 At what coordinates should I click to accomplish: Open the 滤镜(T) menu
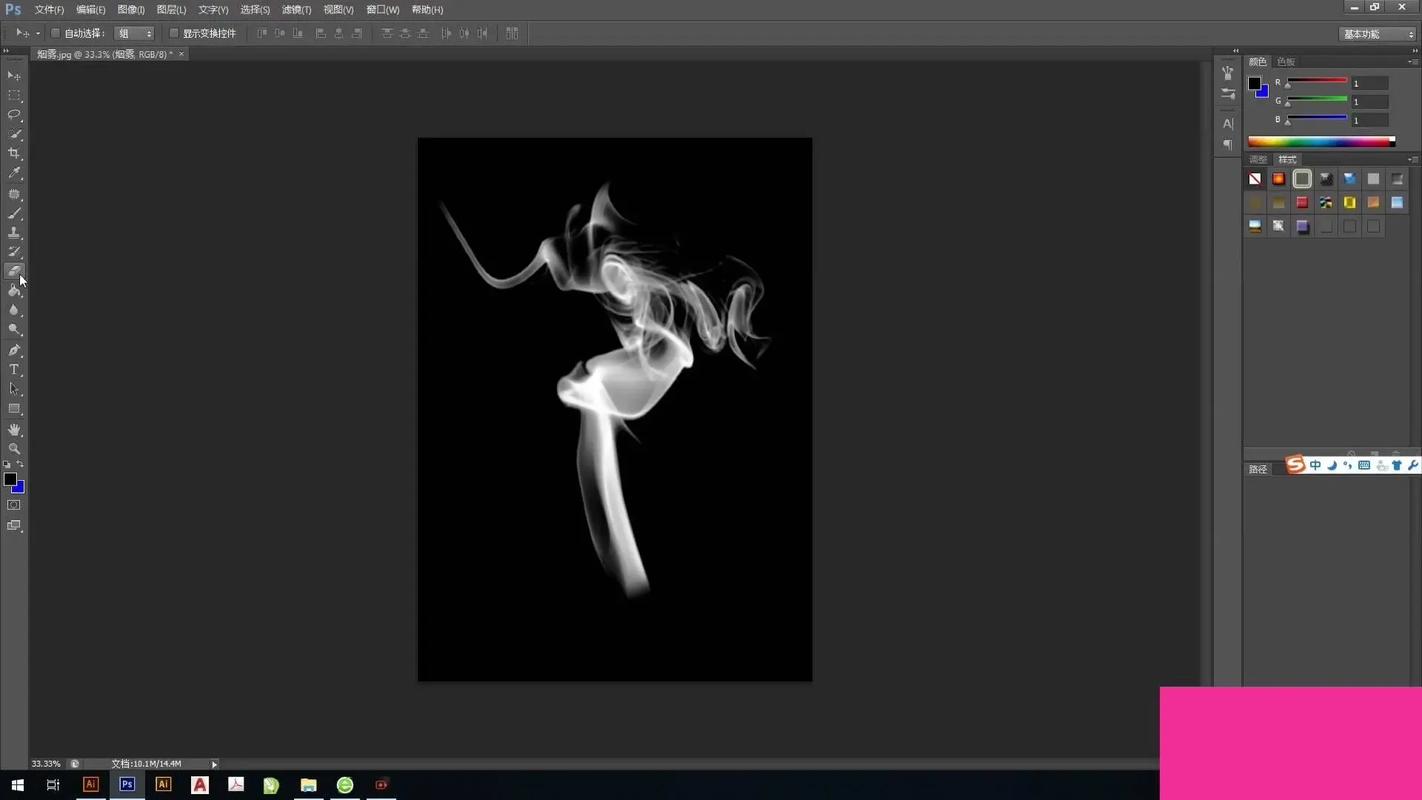coord(297,10)
